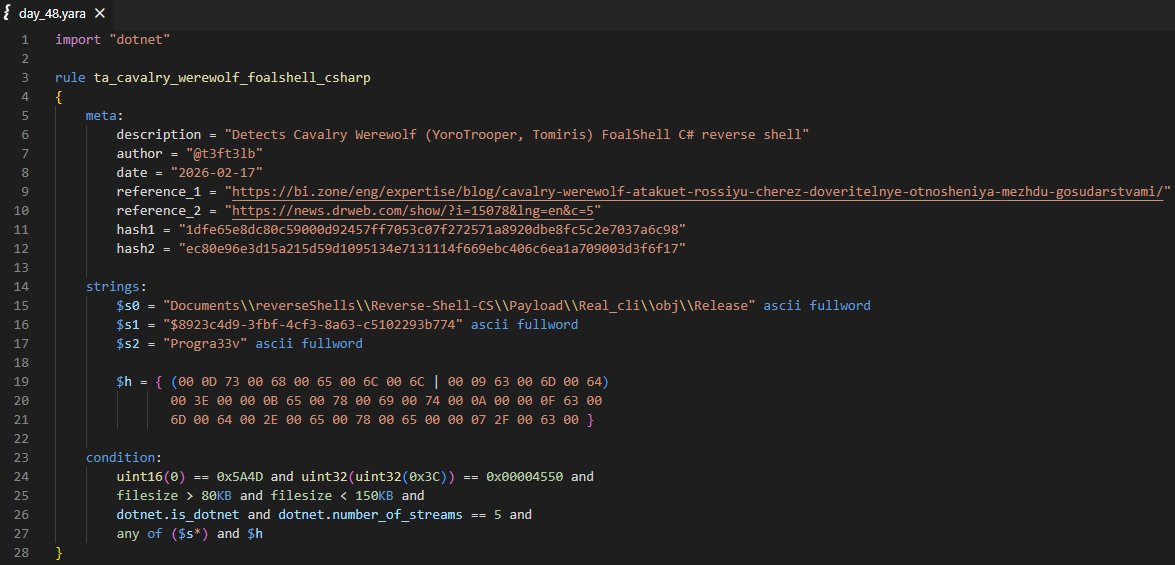The image size is (1175, 565).
Task: Open the bi.zone reference_1 link
Action: [697, 192]
